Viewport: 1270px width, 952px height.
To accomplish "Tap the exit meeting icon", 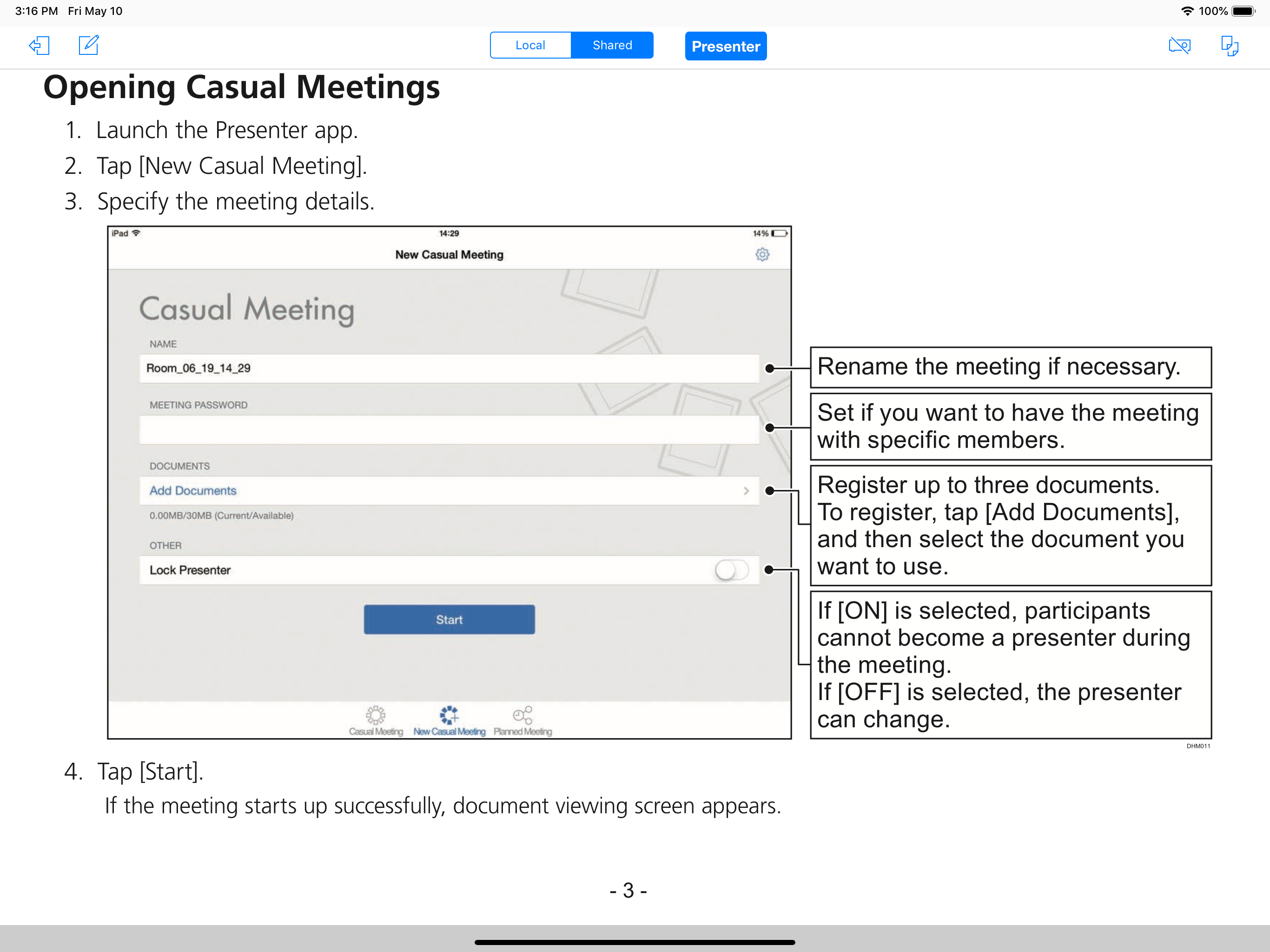I will pyautogui.click(x=39, y=46).
